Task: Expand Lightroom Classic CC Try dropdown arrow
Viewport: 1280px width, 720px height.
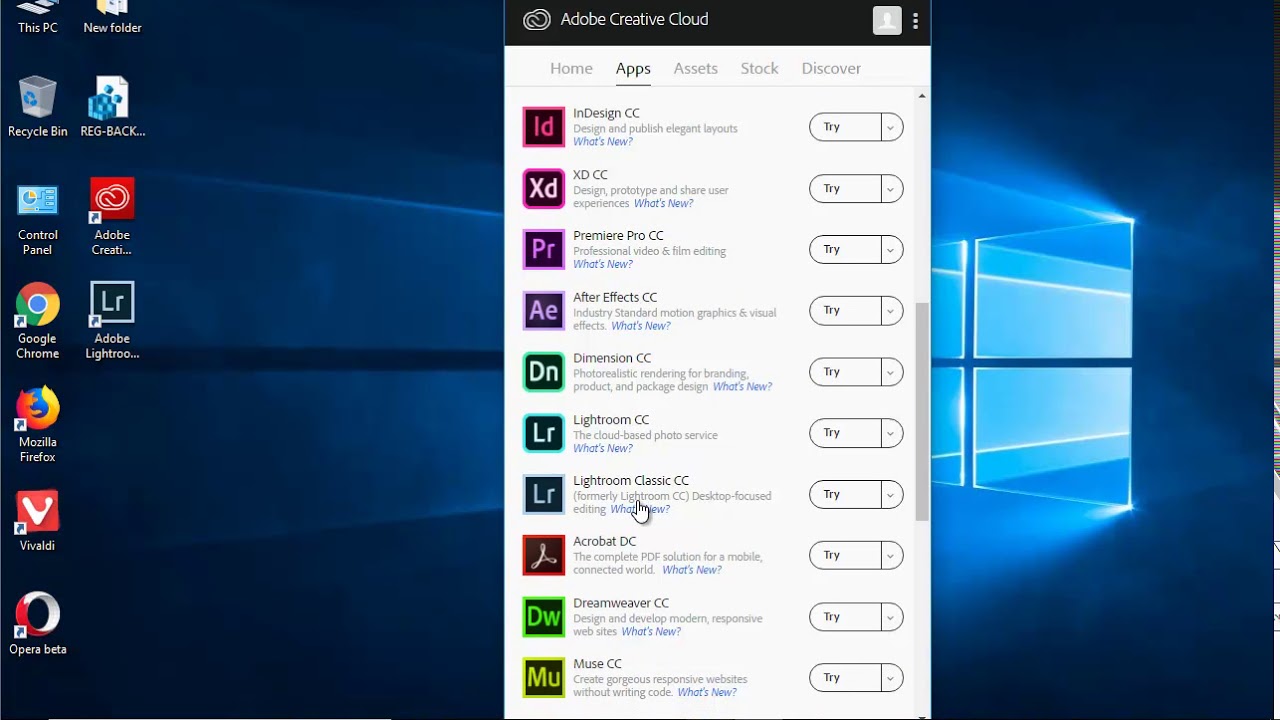Action: click(890, 494)
